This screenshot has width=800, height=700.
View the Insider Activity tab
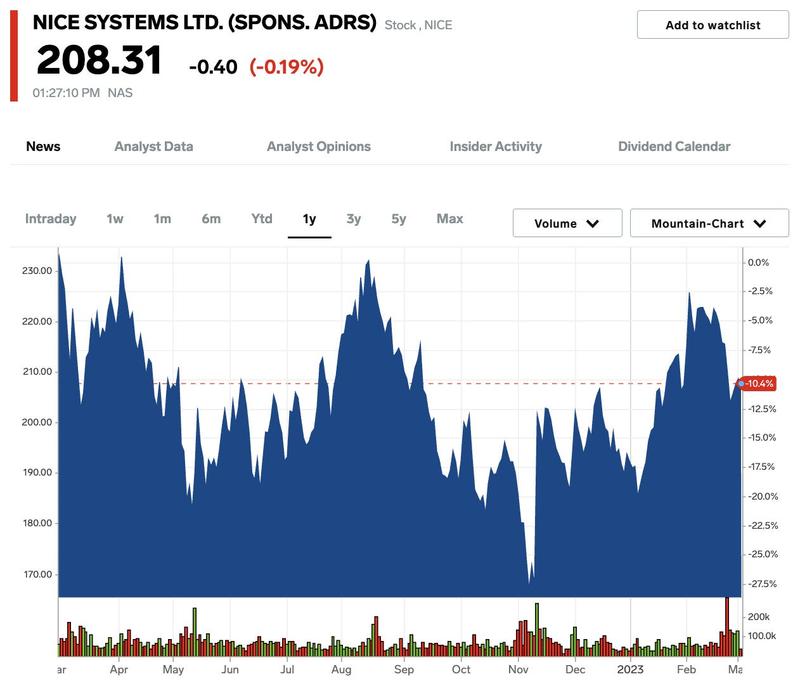[495, 146]
